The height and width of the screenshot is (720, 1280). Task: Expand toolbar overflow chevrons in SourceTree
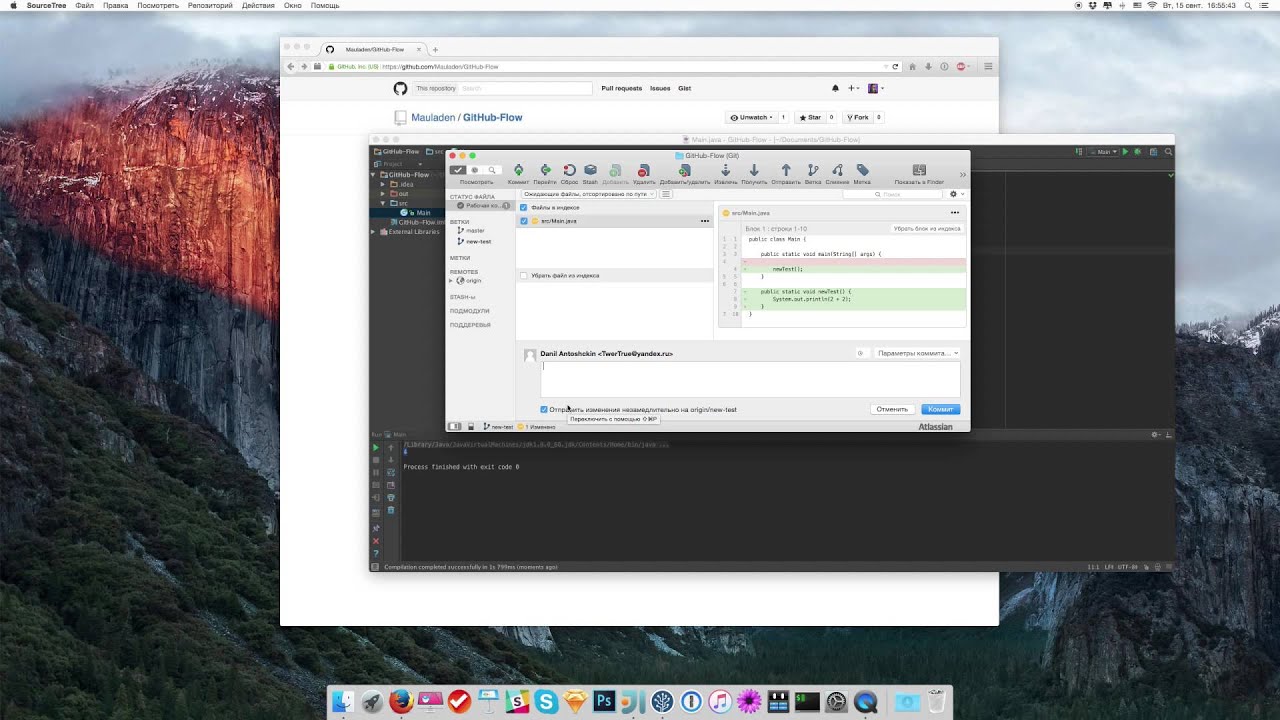[x=963, y=174]
